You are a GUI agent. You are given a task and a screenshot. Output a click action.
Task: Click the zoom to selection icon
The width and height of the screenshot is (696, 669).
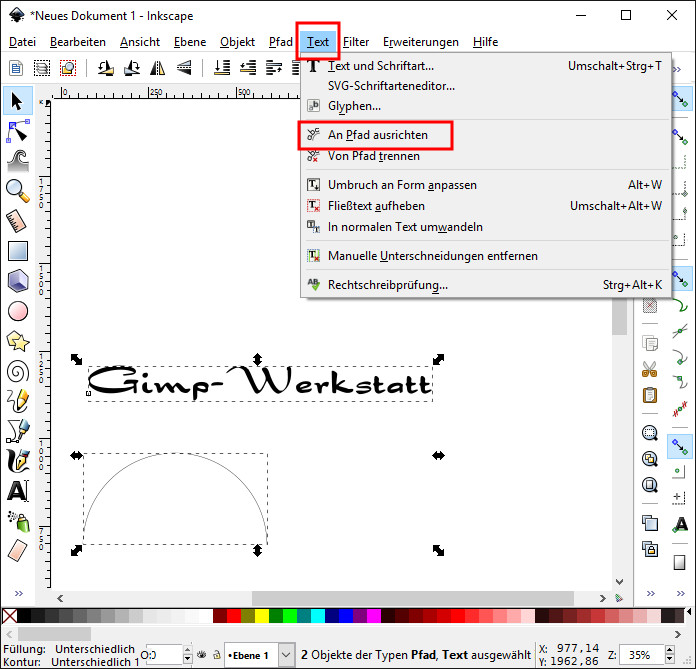[650, 433]
